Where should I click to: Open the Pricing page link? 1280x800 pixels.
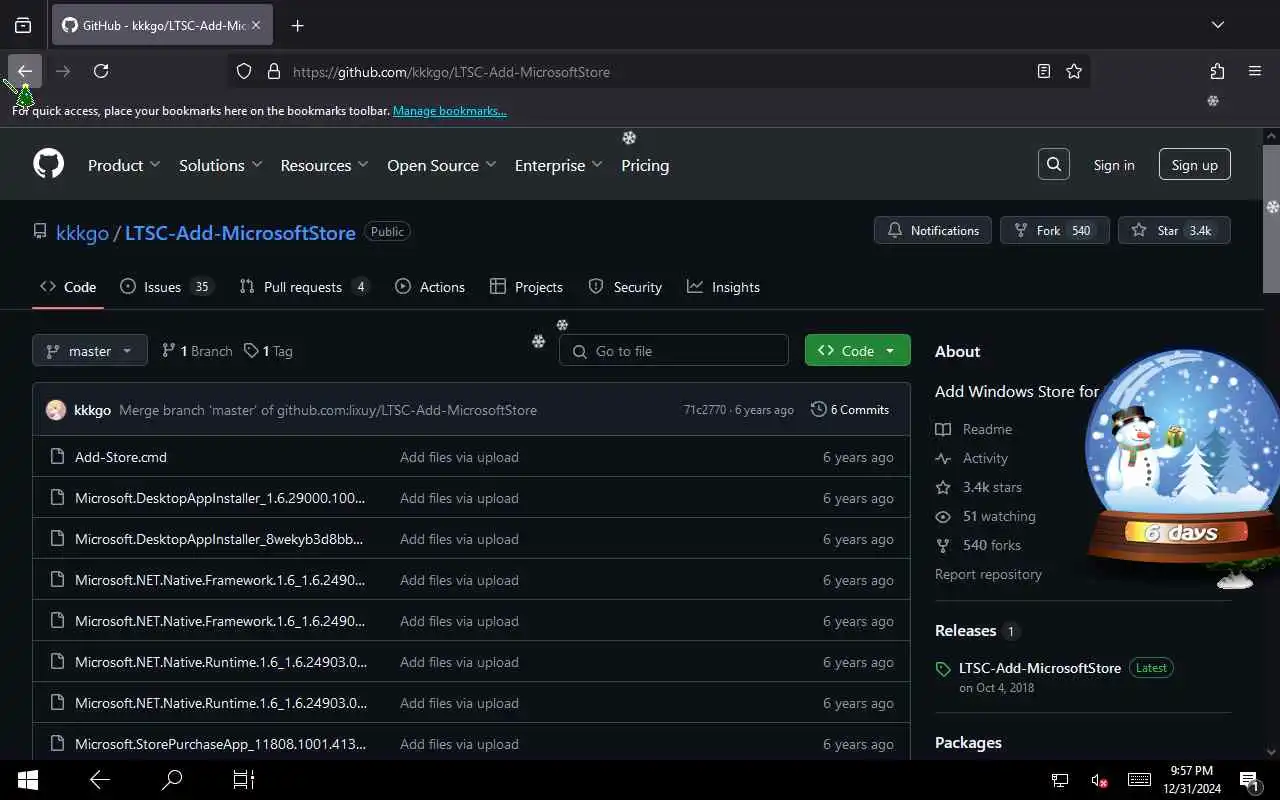tap(645, 165)
